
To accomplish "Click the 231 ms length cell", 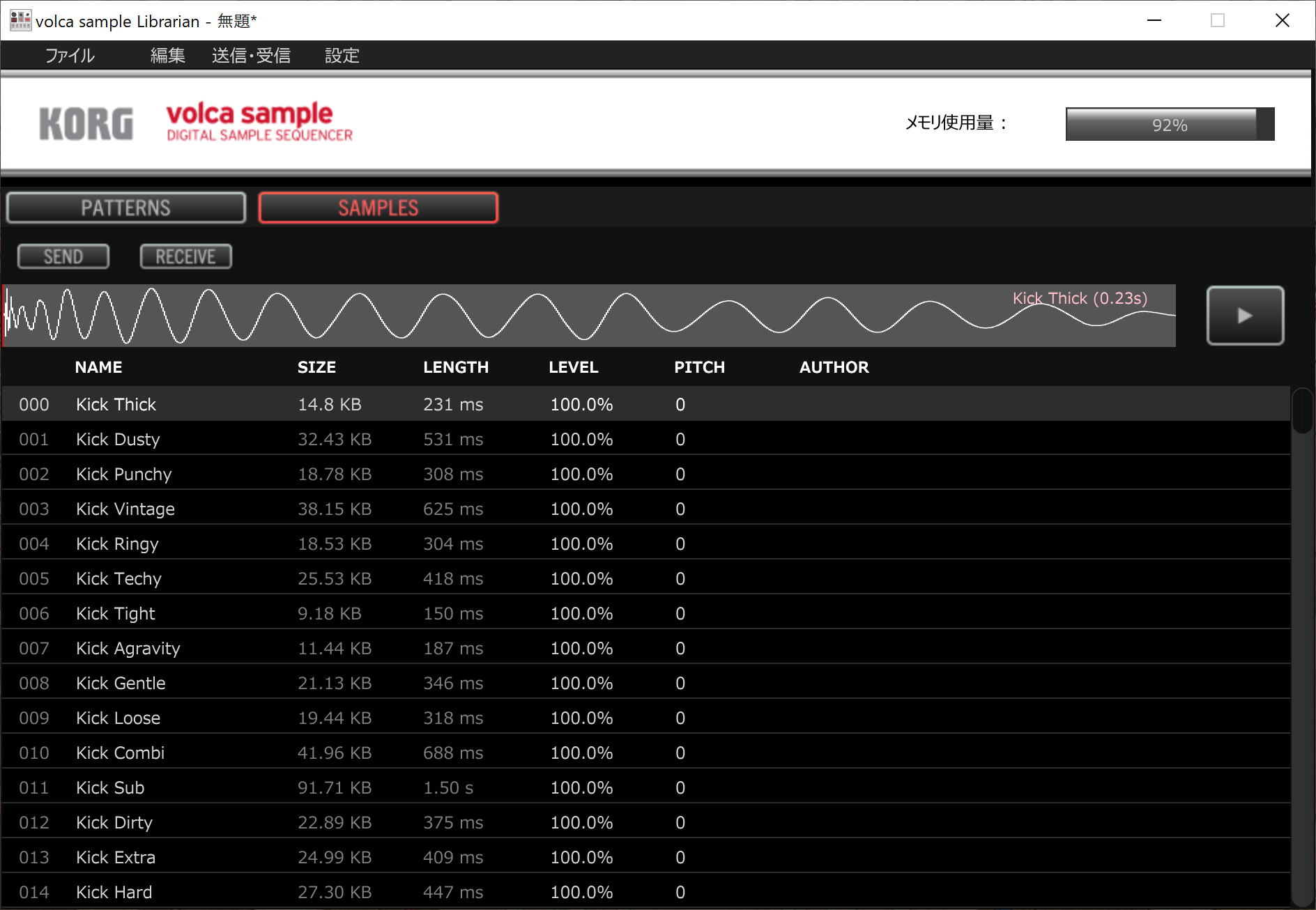I will 453,404.
